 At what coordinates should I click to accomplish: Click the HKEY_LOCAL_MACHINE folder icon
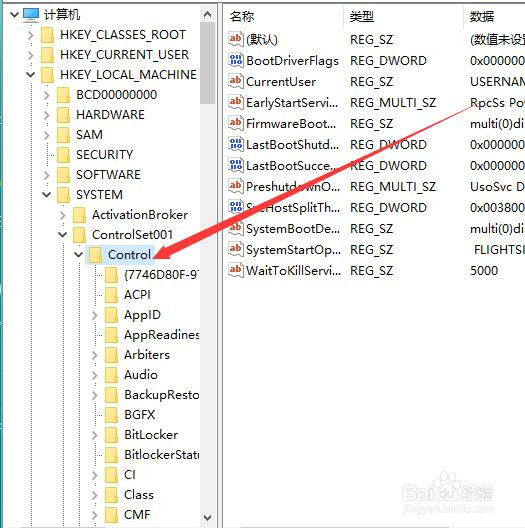click(47, 74)
